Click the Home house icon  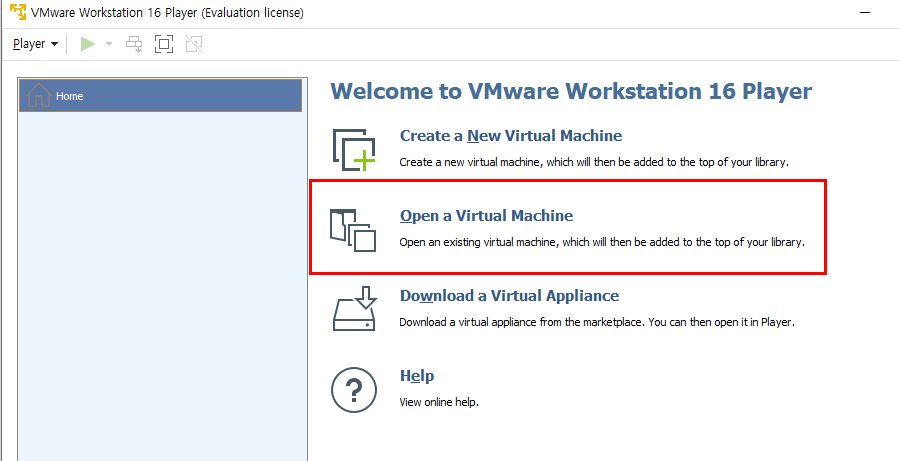click(38, 95)
